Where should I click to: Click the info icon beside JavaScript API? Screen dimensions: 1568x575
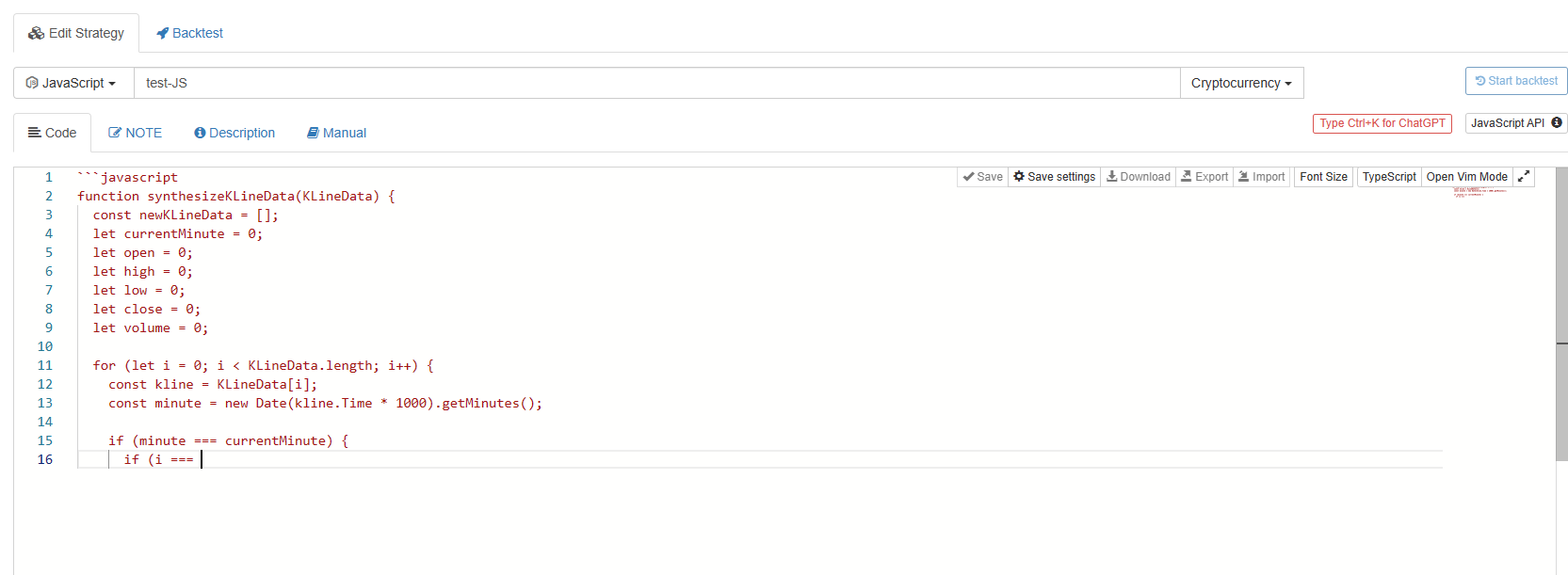coord(1557,123)
